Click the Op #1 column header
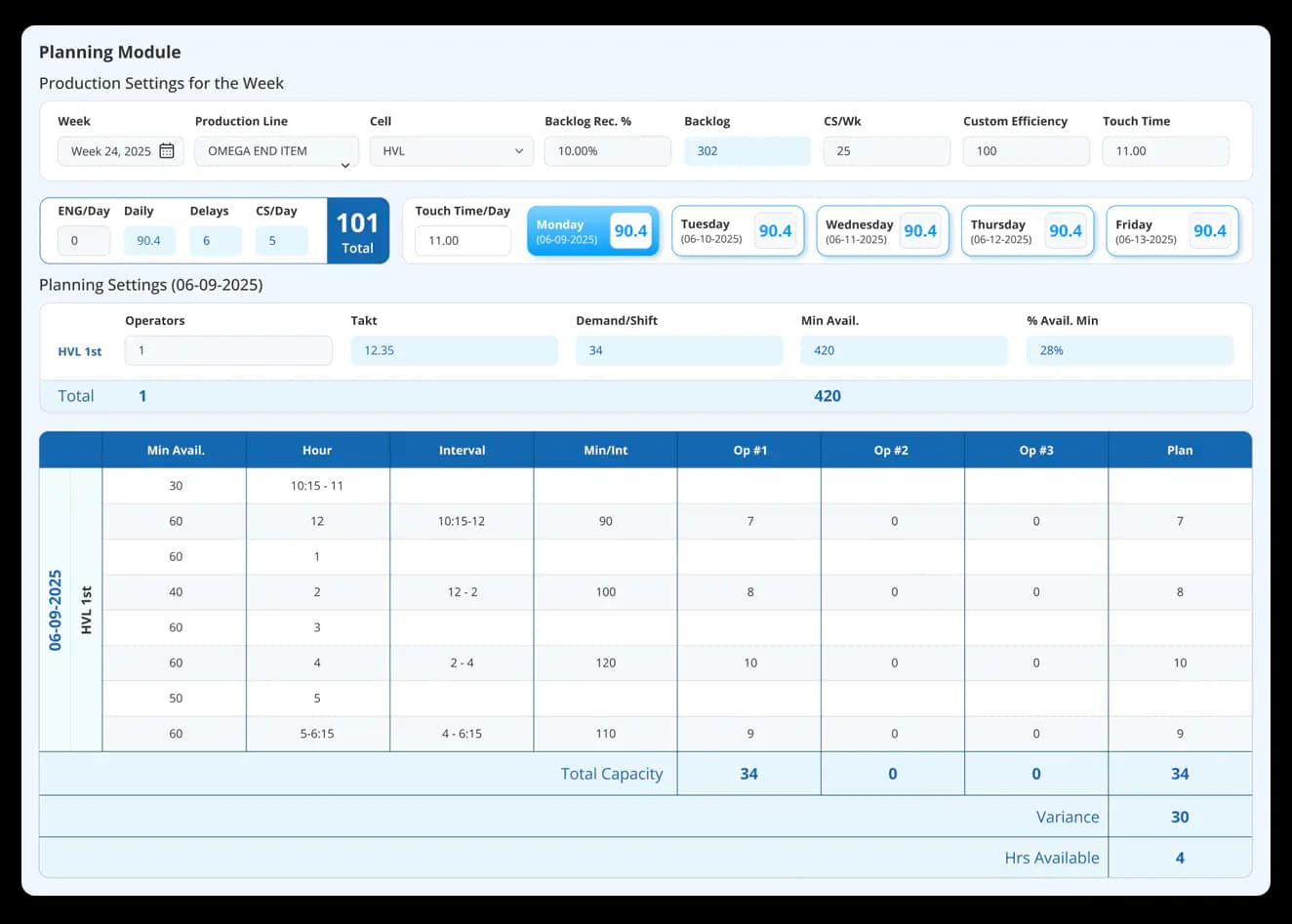The width and height of the screenshot is (1292, 924). coord(749,450)
